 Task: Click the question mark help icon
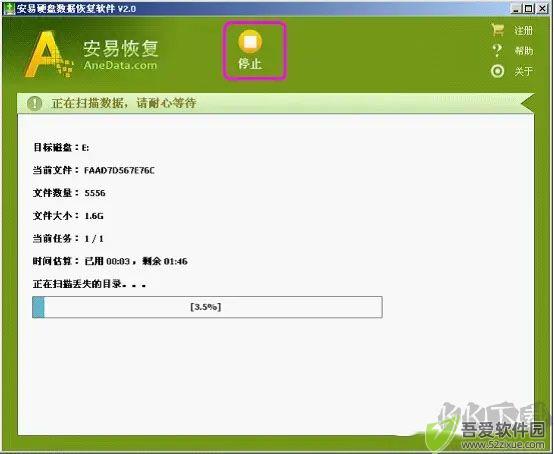(497, 51)
